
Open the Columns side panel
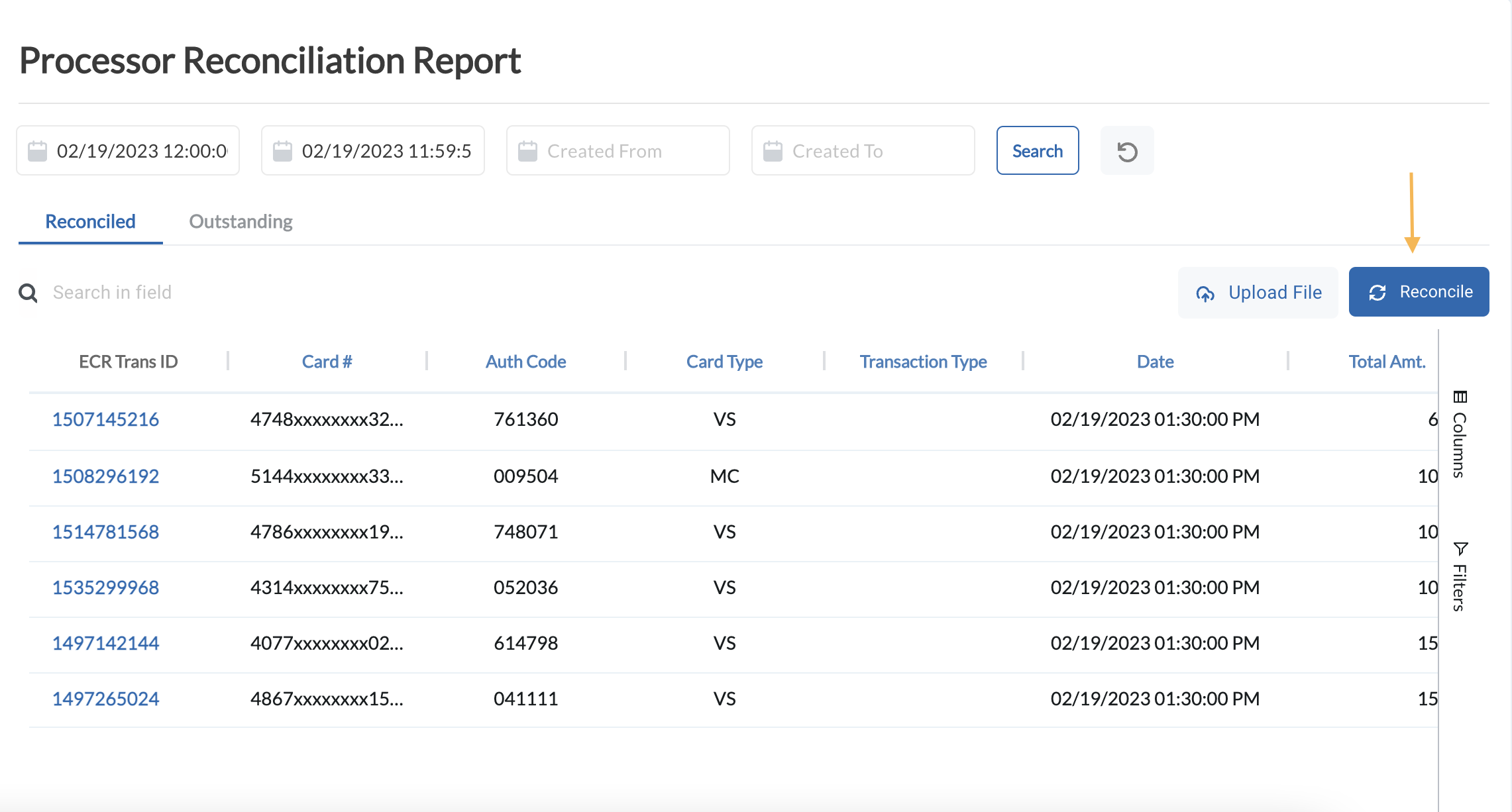[1460, 435]
